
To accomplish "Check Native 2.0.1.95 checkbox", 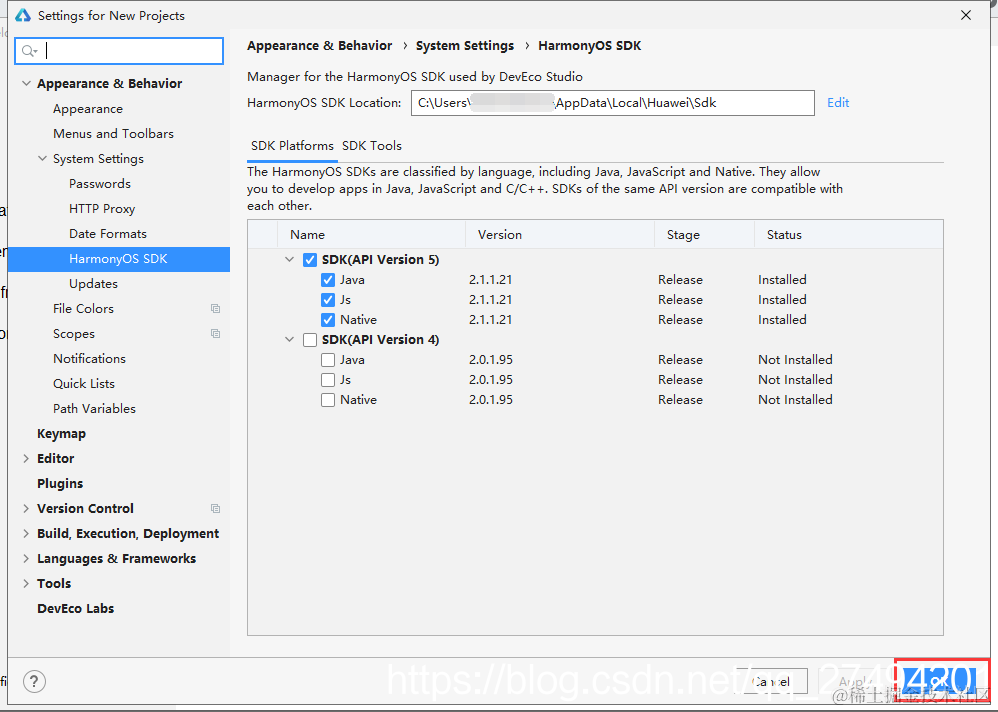I will coord(328,400).
